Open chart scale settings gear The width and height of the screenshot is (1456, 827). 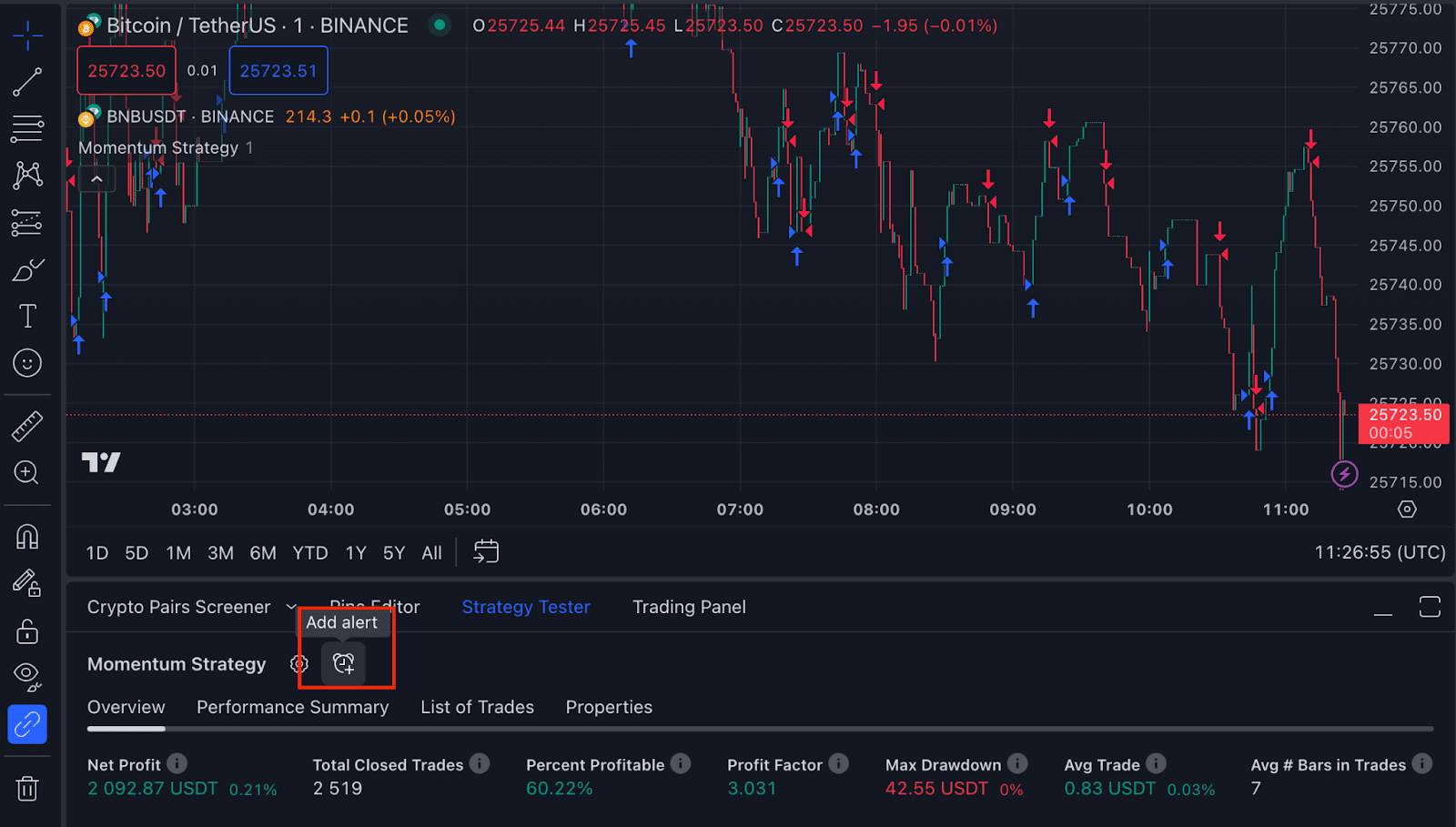[x=1407, y=509]
